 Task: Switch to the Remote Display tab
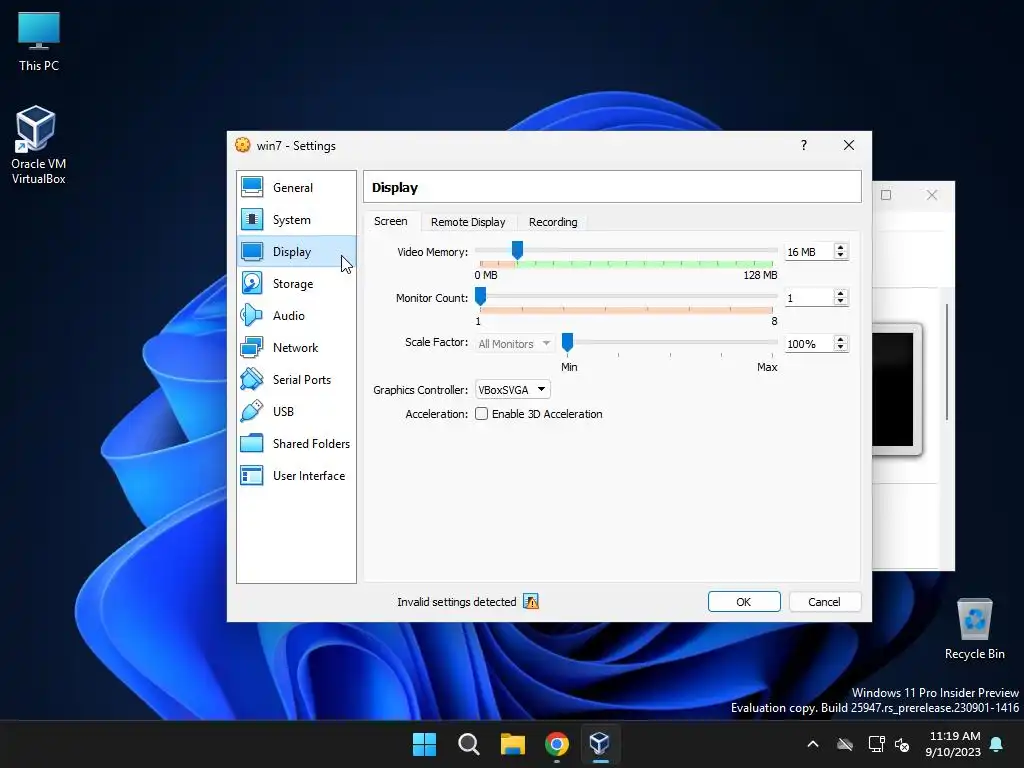click(x=468, y=222)
